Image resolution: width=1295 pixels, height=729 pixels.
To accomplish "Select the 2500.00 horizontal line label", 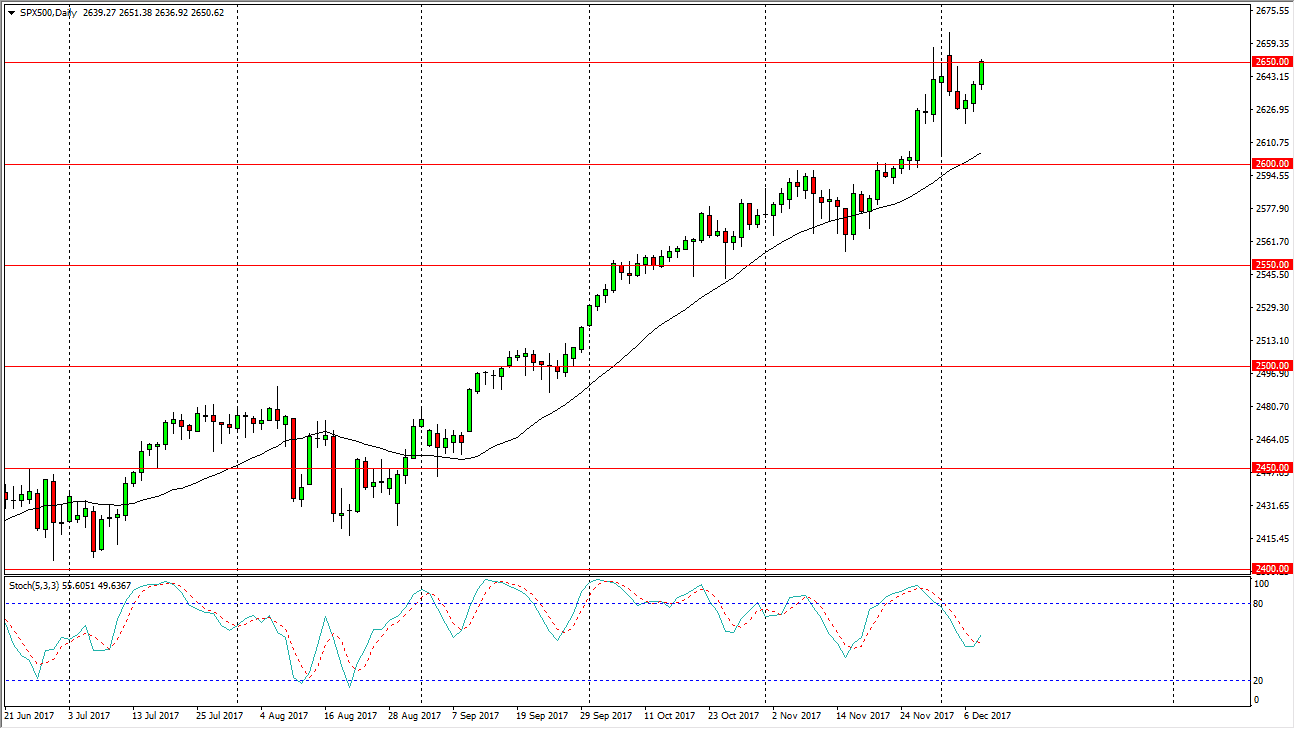I will pyautogui.click(x=1270, y=366).
